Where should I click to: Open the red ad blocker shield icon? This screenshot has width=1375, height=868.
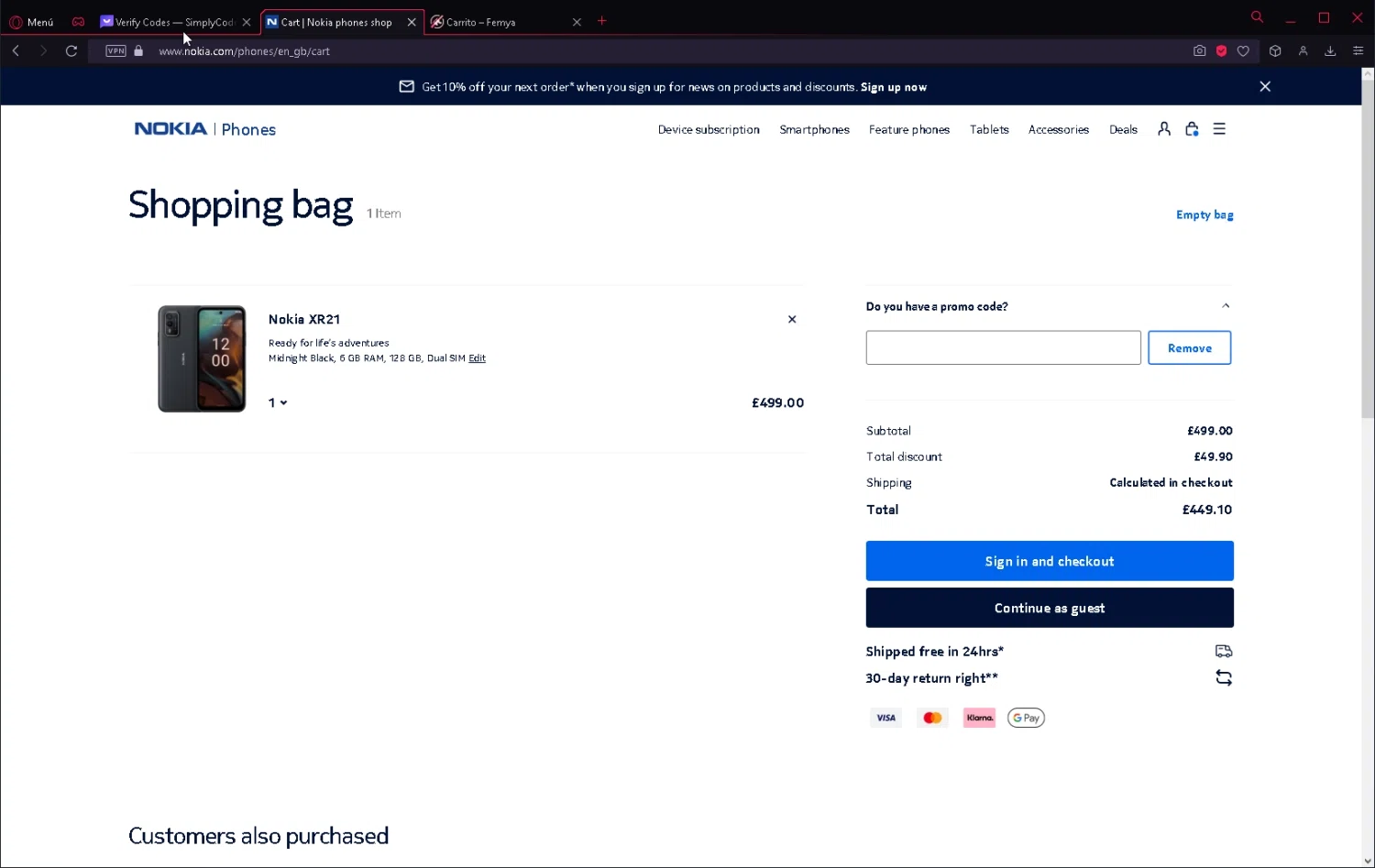(1221, 51)
